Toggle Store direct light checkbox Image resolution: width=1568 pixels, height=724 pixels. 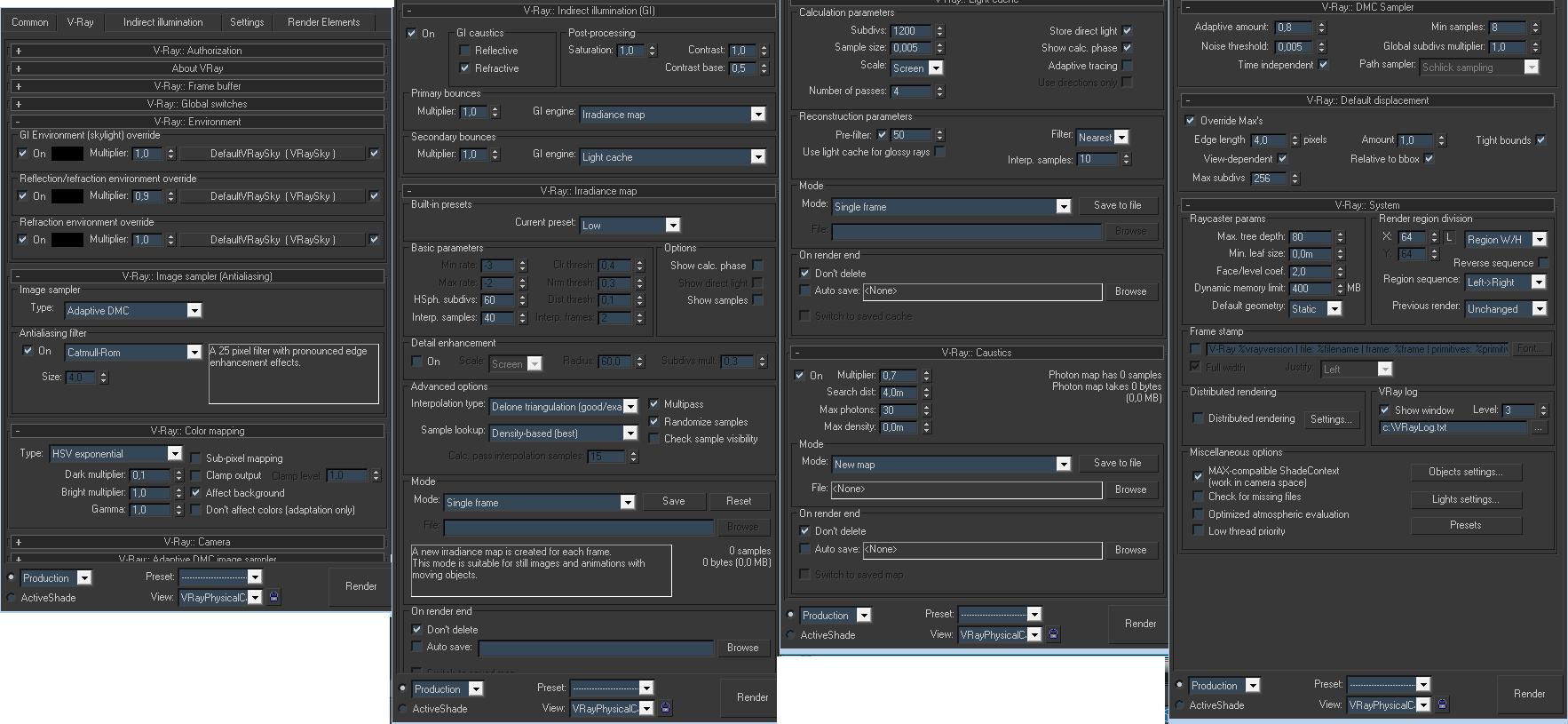pos(1127,30)
